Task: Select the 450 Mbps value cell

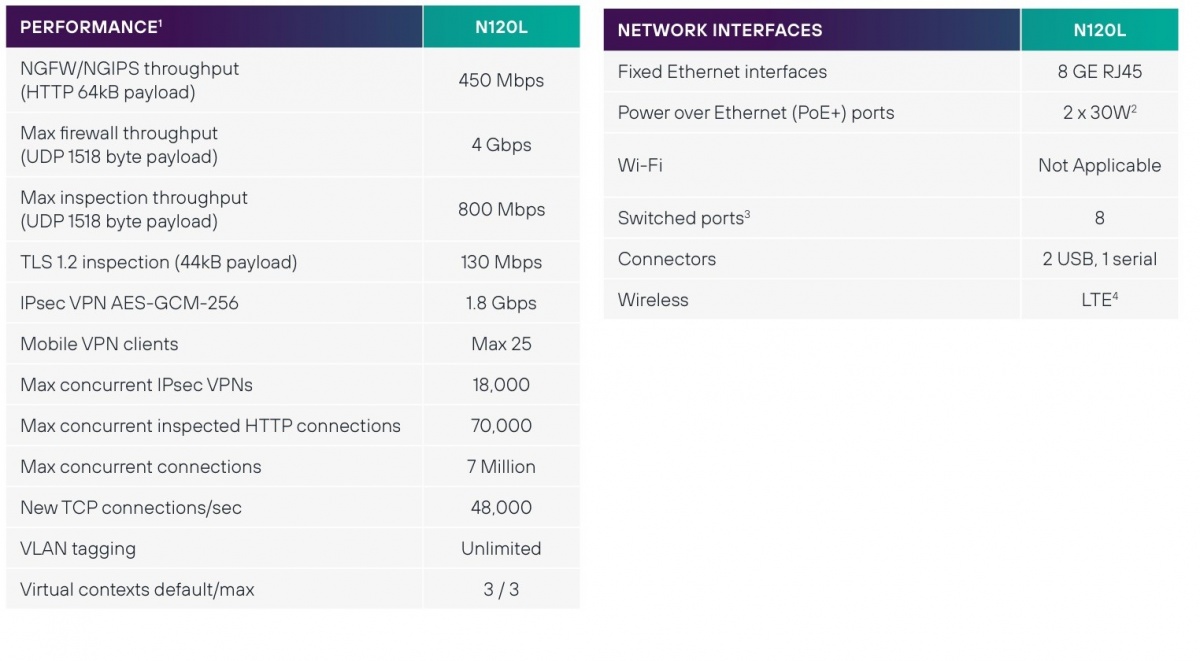Action: coord(501,81)
